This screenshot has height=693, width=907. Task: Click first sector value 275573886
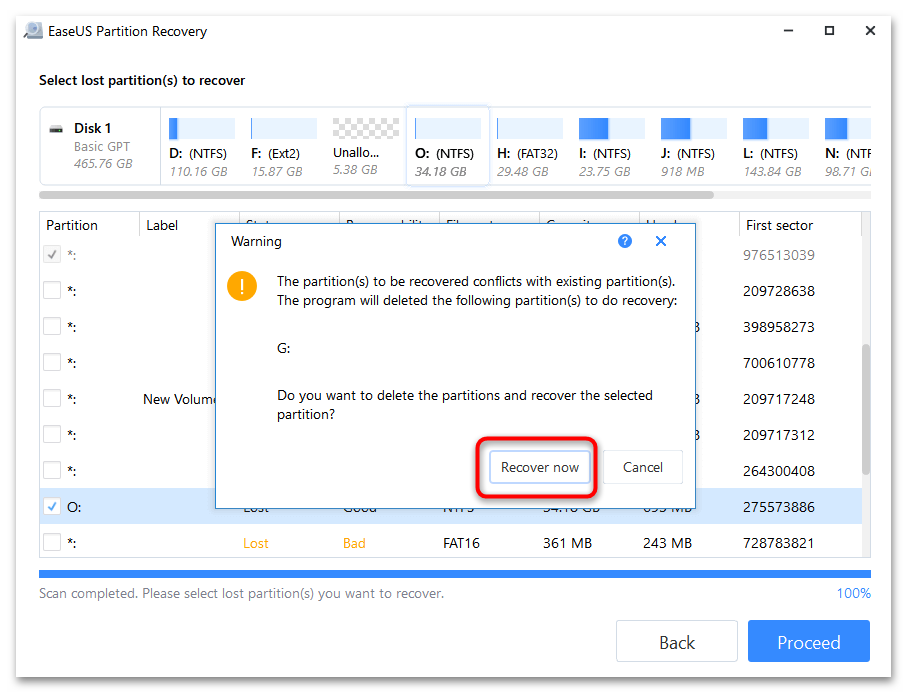point(779,507)
